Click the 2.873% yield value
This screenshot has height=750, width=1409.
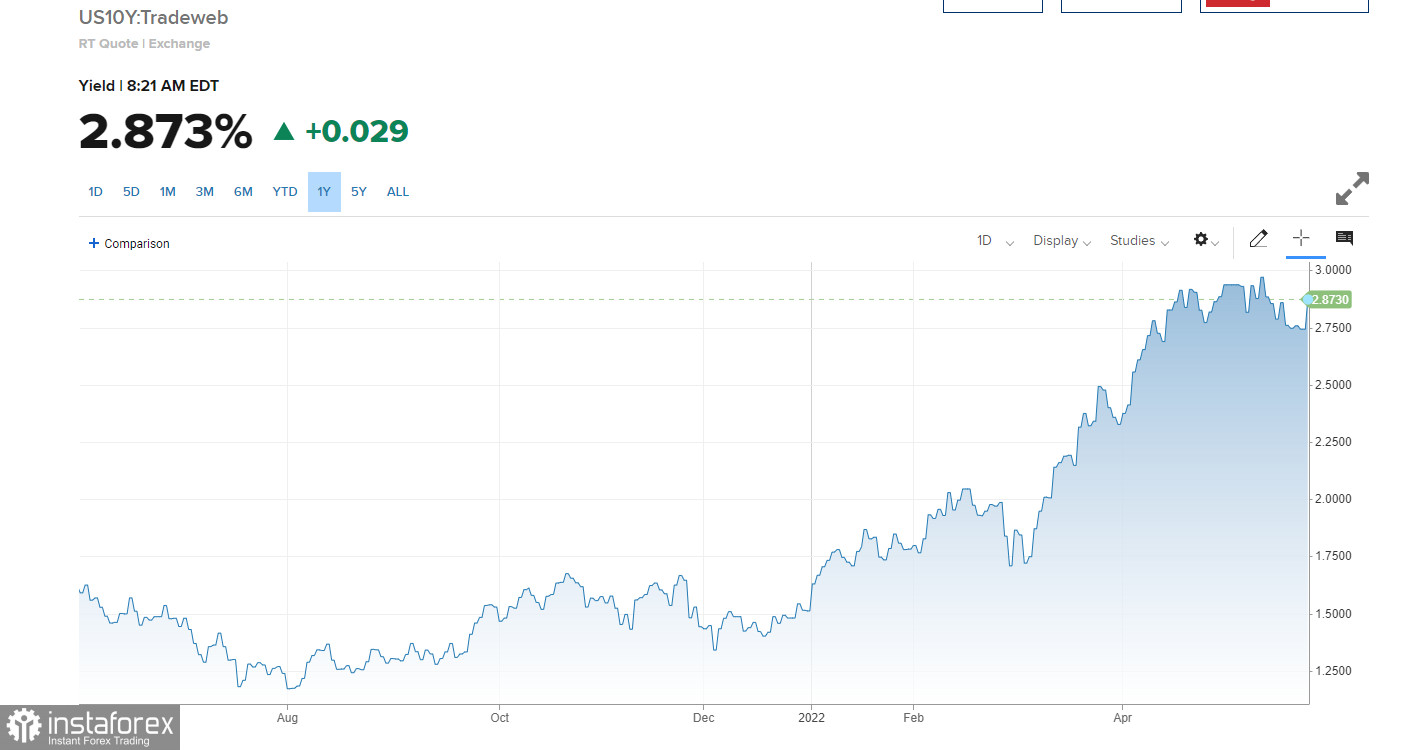pyautogui.click(x=166, y=132)
